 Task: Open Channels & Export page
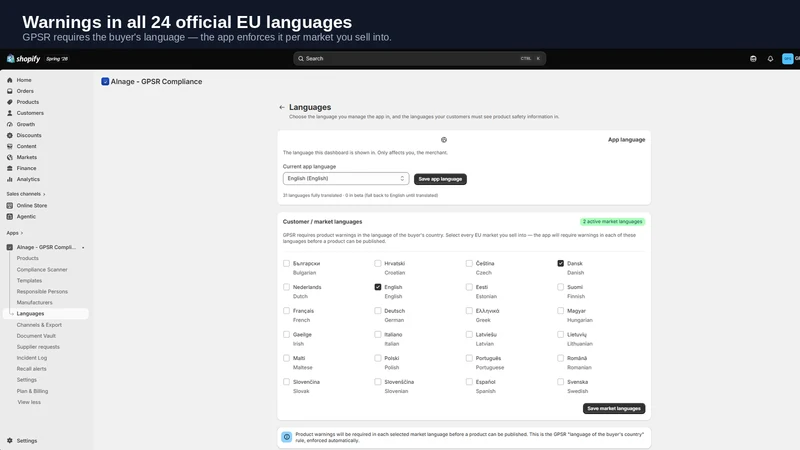pos(39,324)
